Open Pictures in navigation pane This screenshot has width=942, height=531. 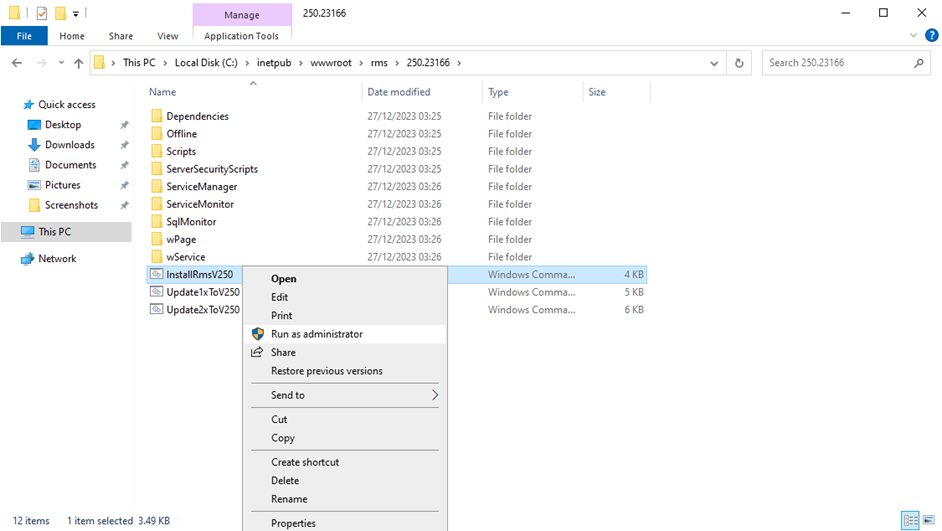coord(62,185)
